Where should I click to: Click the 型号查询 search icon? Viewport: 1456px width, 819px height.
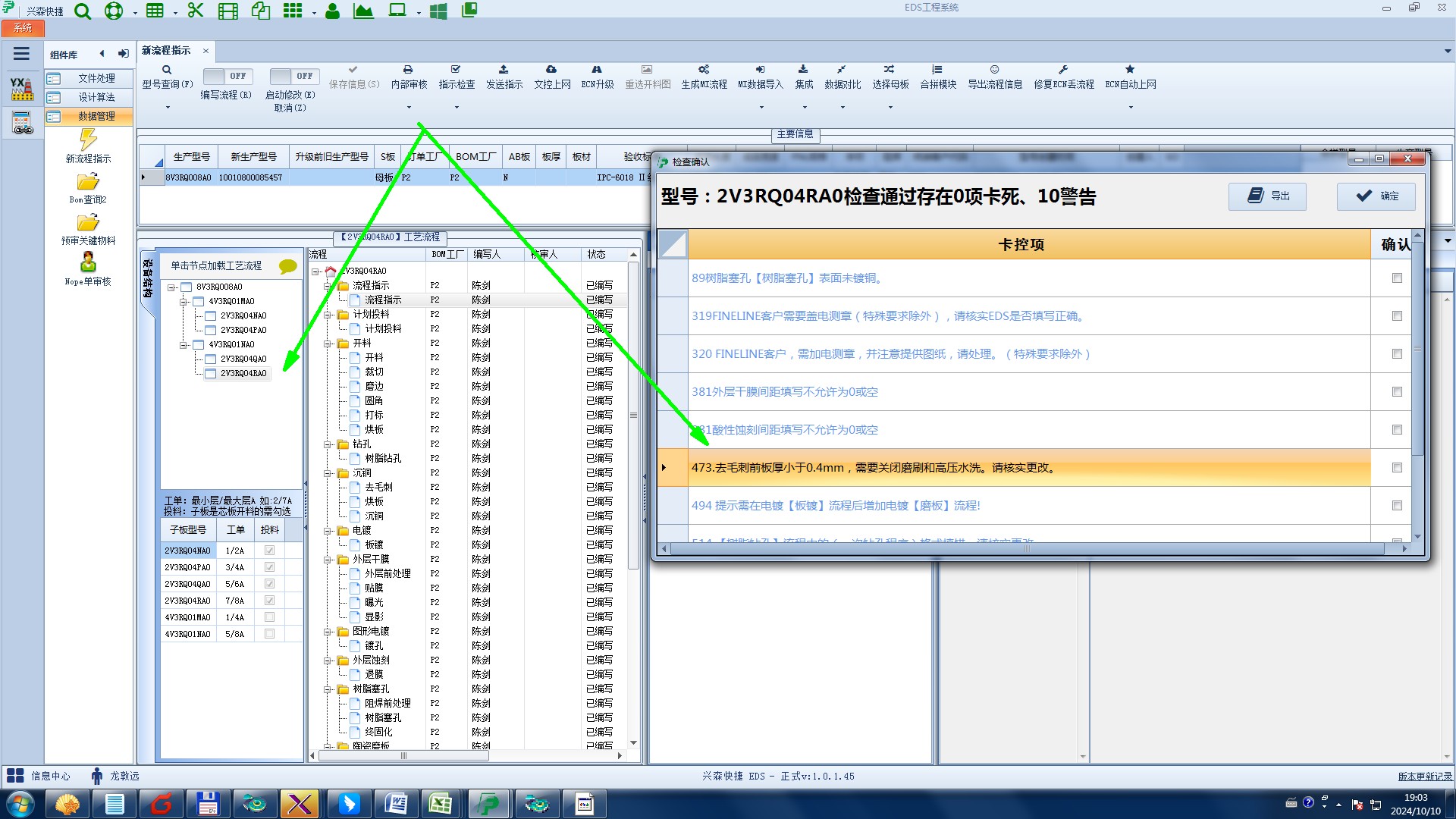tap(167, 70)
